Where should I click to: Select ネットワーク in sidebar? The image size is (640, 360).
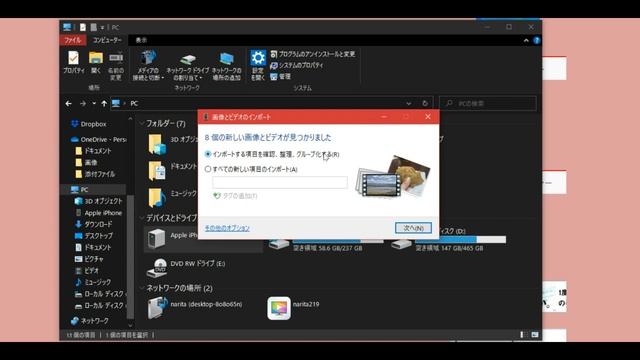pos(89,321)
